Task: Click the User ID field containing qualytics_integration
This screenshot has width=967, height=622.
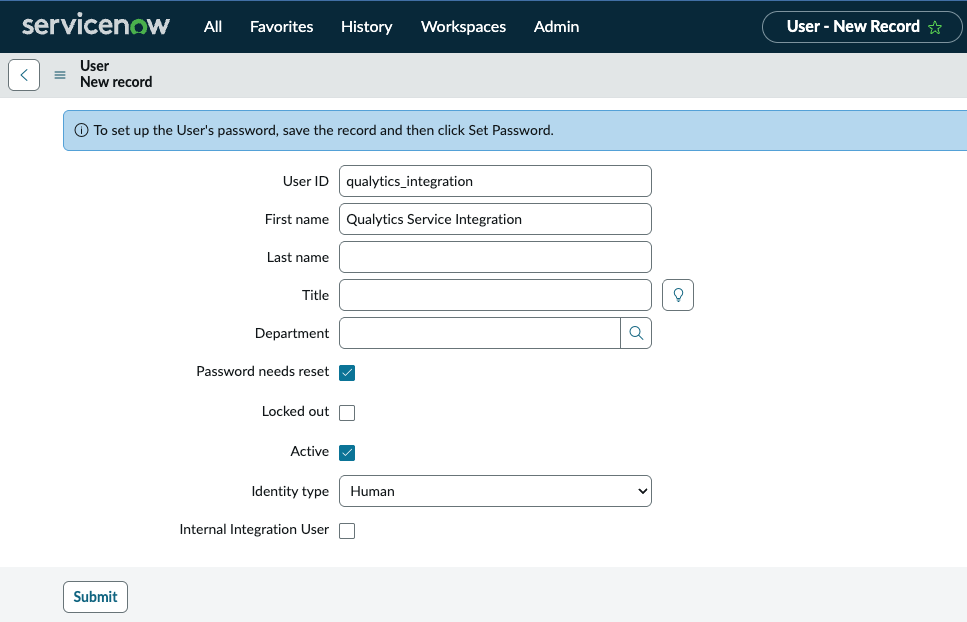Action: click(495, 181)
